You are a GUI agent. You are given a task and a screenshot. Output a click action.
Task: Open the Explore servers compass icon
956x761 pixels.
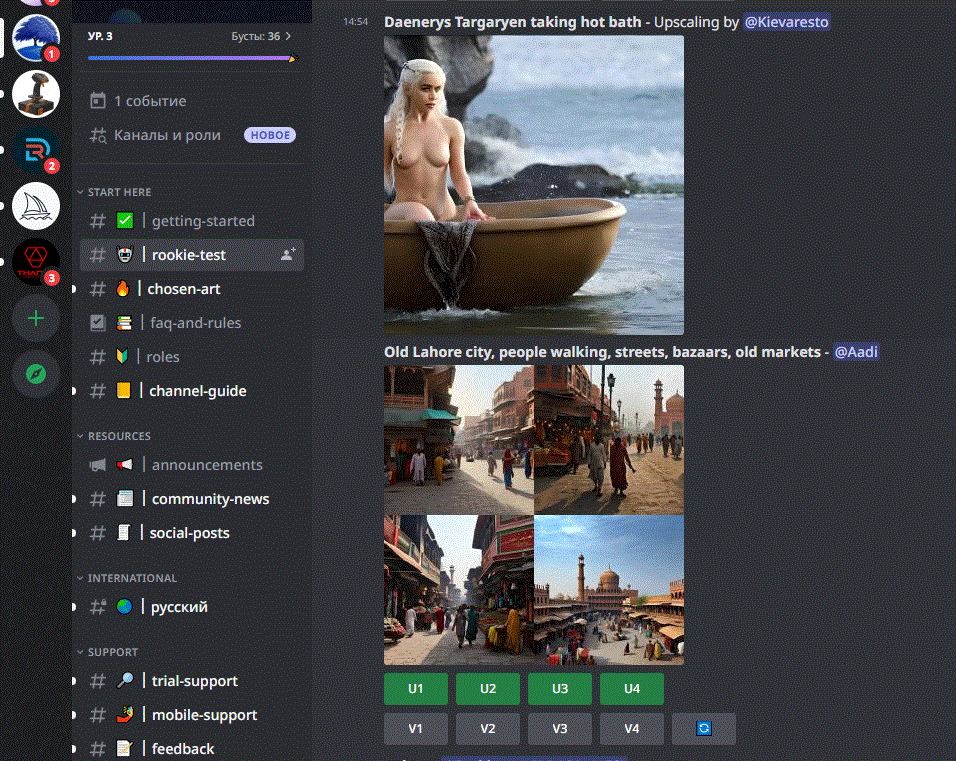[36, 374]
